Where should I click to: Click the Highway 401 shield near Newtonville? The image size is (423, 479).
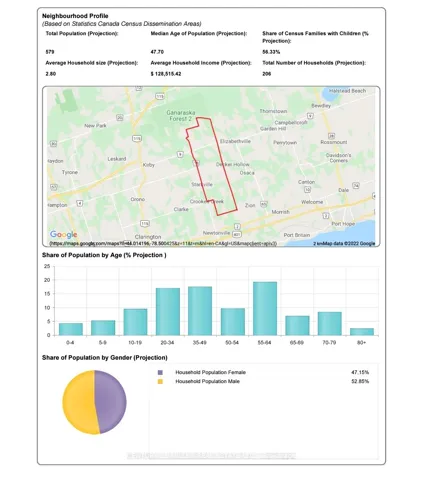pos(237,234)
